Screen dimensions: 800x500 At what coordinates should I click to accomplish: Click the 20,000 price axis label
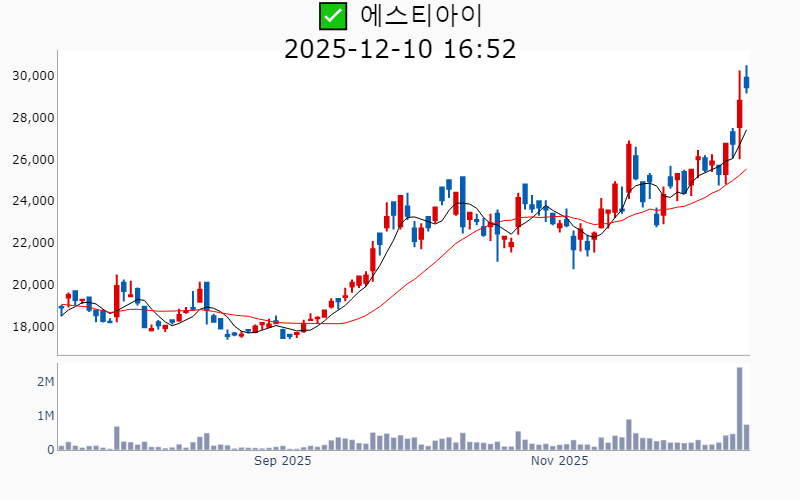pyautogui.click(x=33, y=285)
